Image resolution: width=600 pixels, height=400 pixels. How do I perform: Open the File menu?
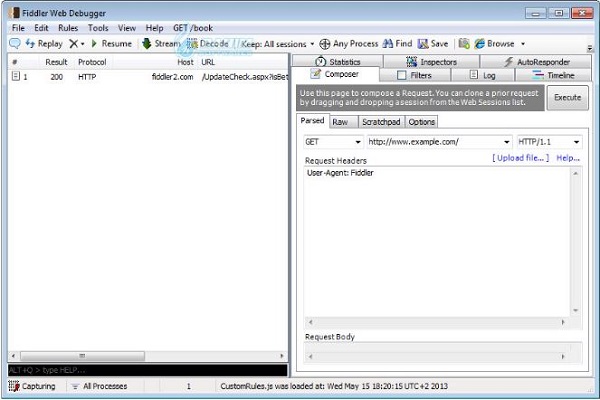(x=18, y=28)
